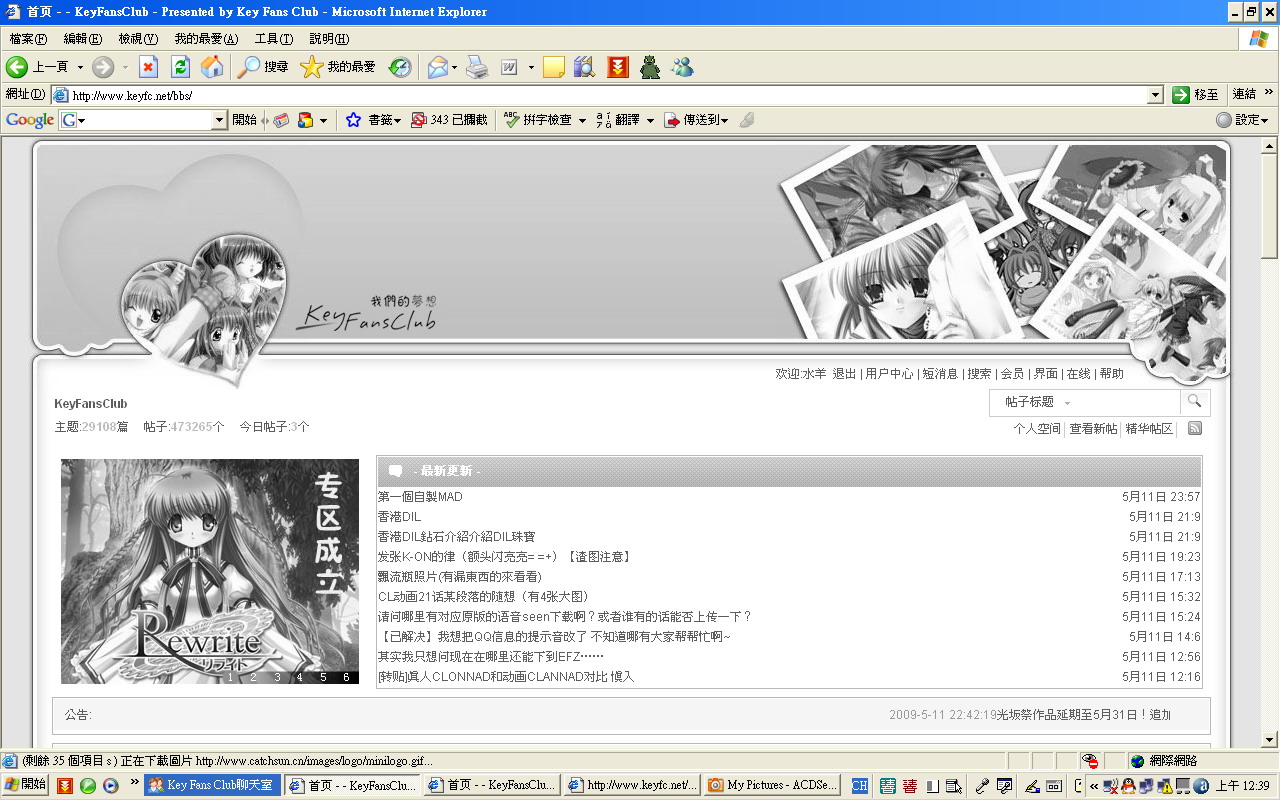Screen dimensions: 1280x800
Task: Click the green dinosaur toolbar icon
Action: (x=650, y=67)
